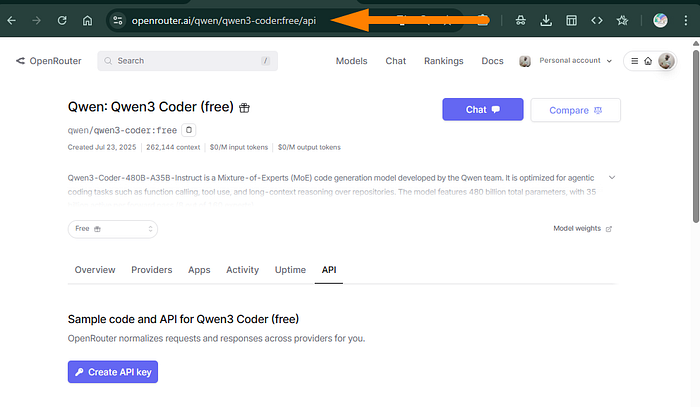Switch to the Activity tab

[242, 270]
